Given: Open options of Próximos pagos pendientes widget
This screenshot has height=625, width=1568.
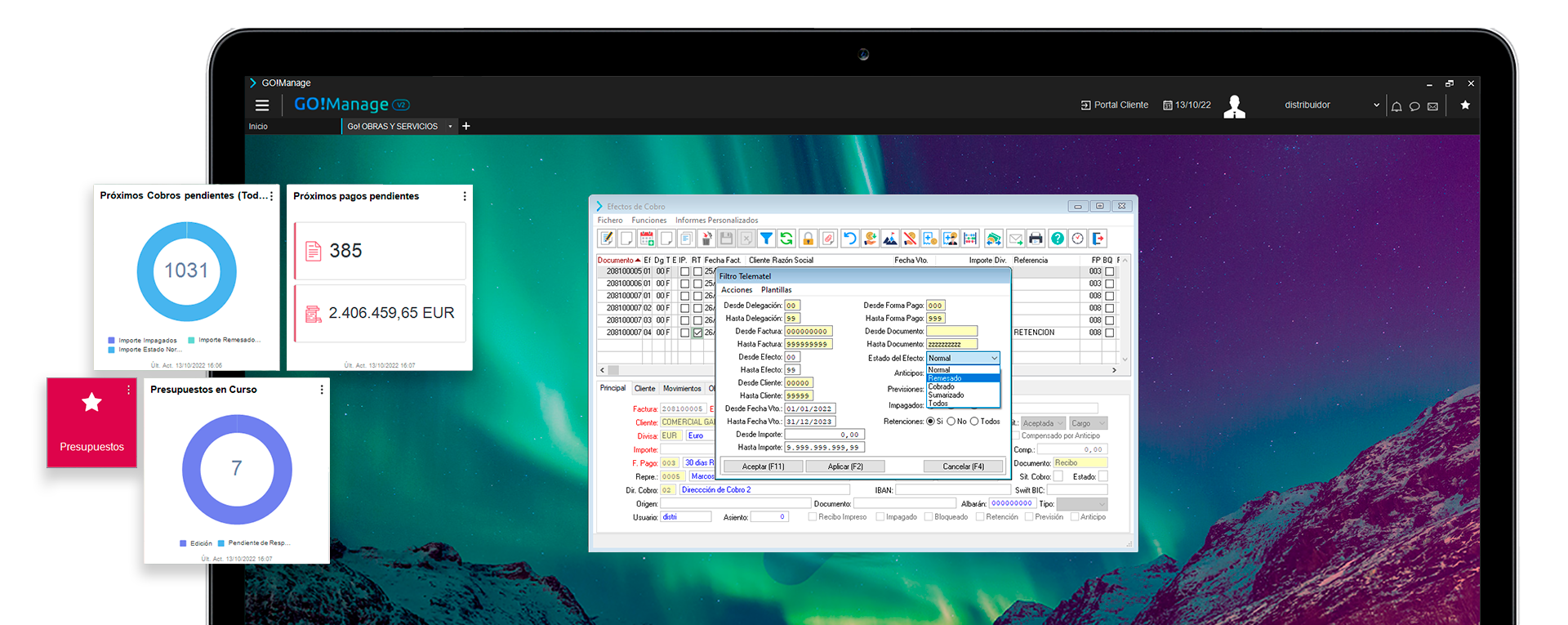Looking at the screenshot, I should pos(465,196).
